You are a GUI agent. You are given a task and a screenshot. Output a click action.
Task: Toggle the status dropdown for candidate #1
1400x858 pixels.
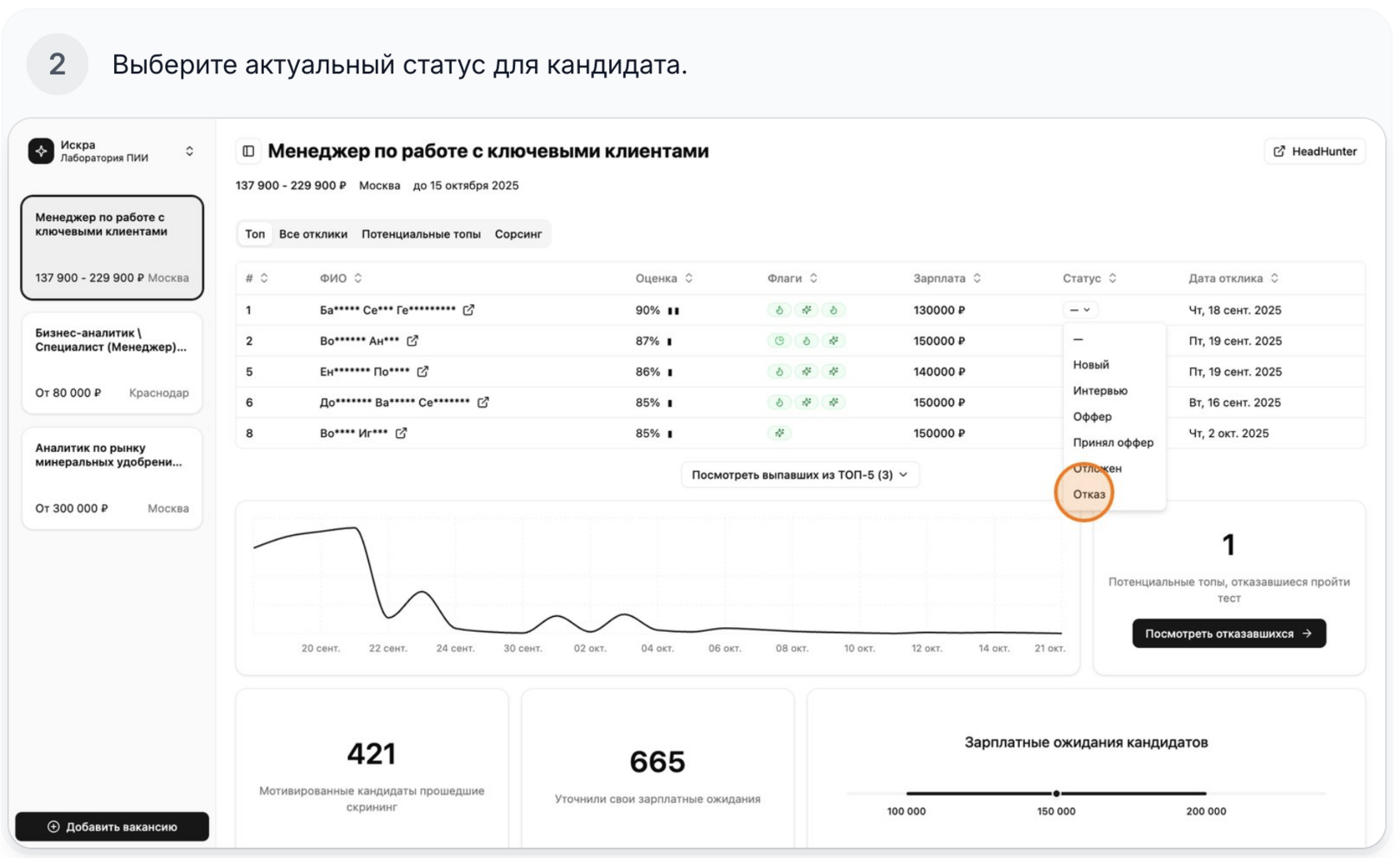[x=1080, y=310]
